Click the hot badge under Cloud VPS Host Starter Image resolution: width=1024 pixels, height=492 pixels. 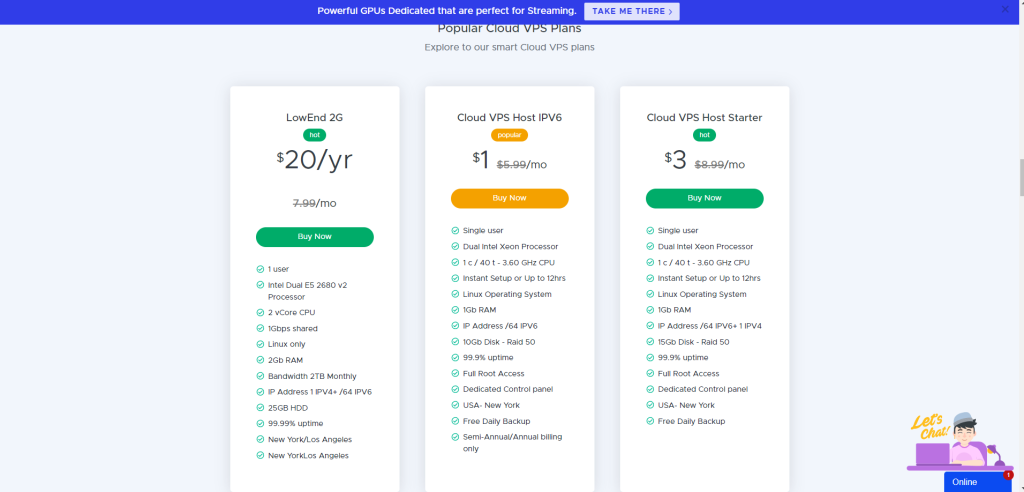pos(705,135)
